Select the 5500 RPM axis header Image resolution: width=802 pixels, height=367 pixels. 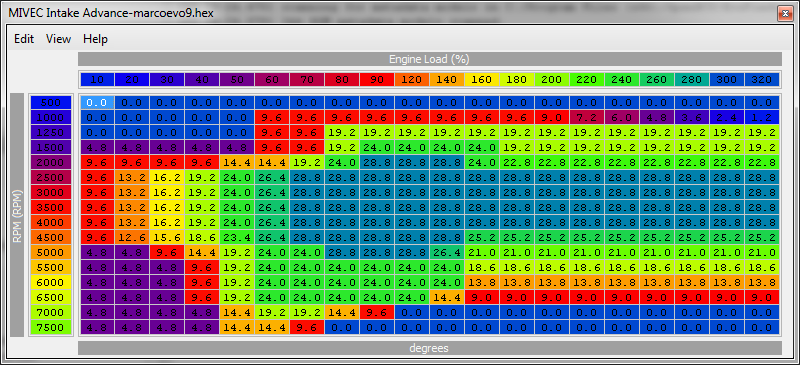coord(50,268)
